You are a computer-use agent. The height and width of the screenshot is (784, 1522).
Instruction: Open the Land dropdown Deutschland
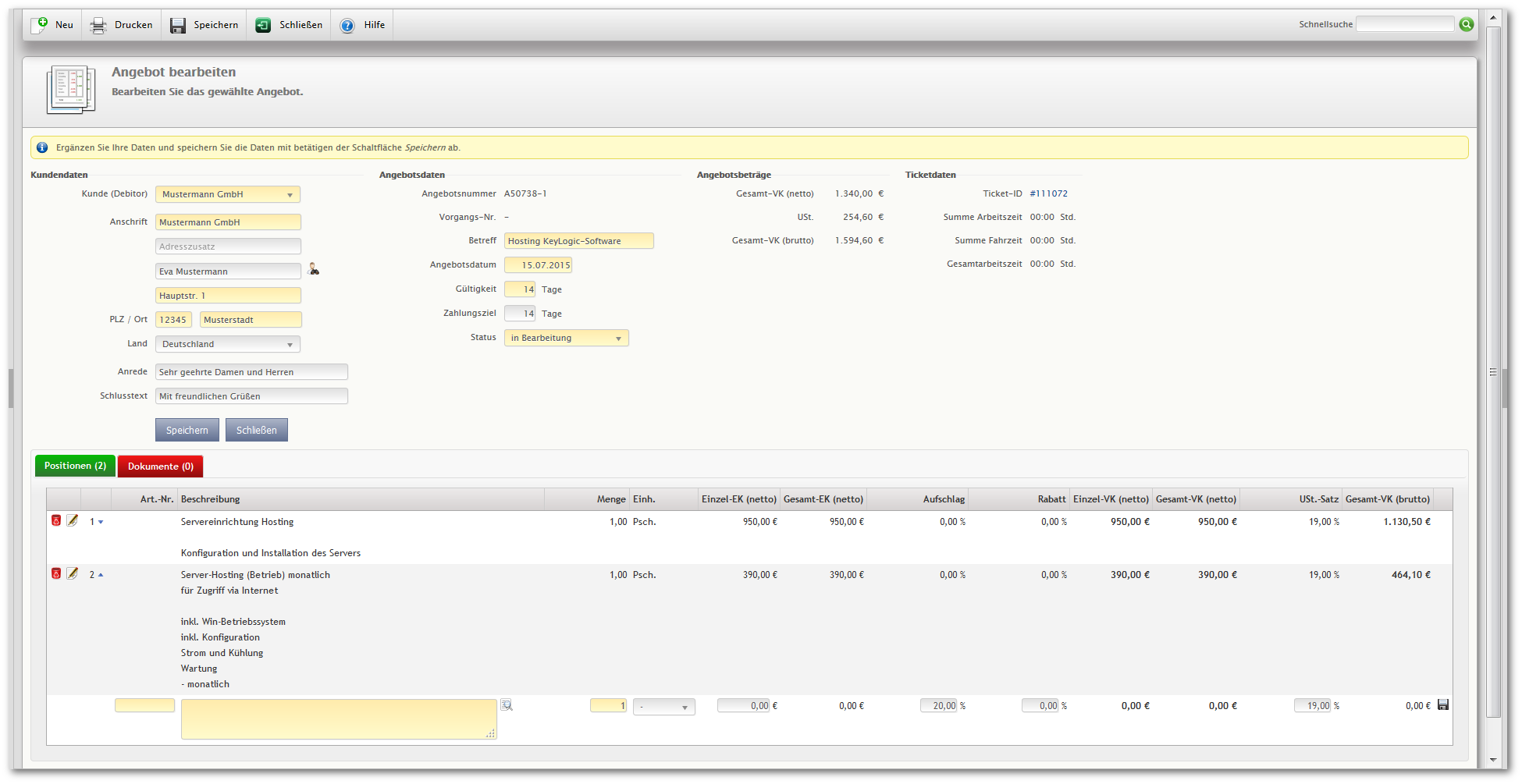pyautogui.click(x=228, y=344)
